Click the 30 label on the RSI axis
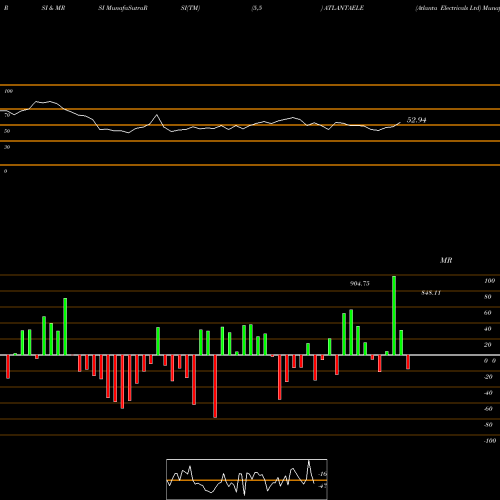Screen dimensions: 500x500 (7, 147)
